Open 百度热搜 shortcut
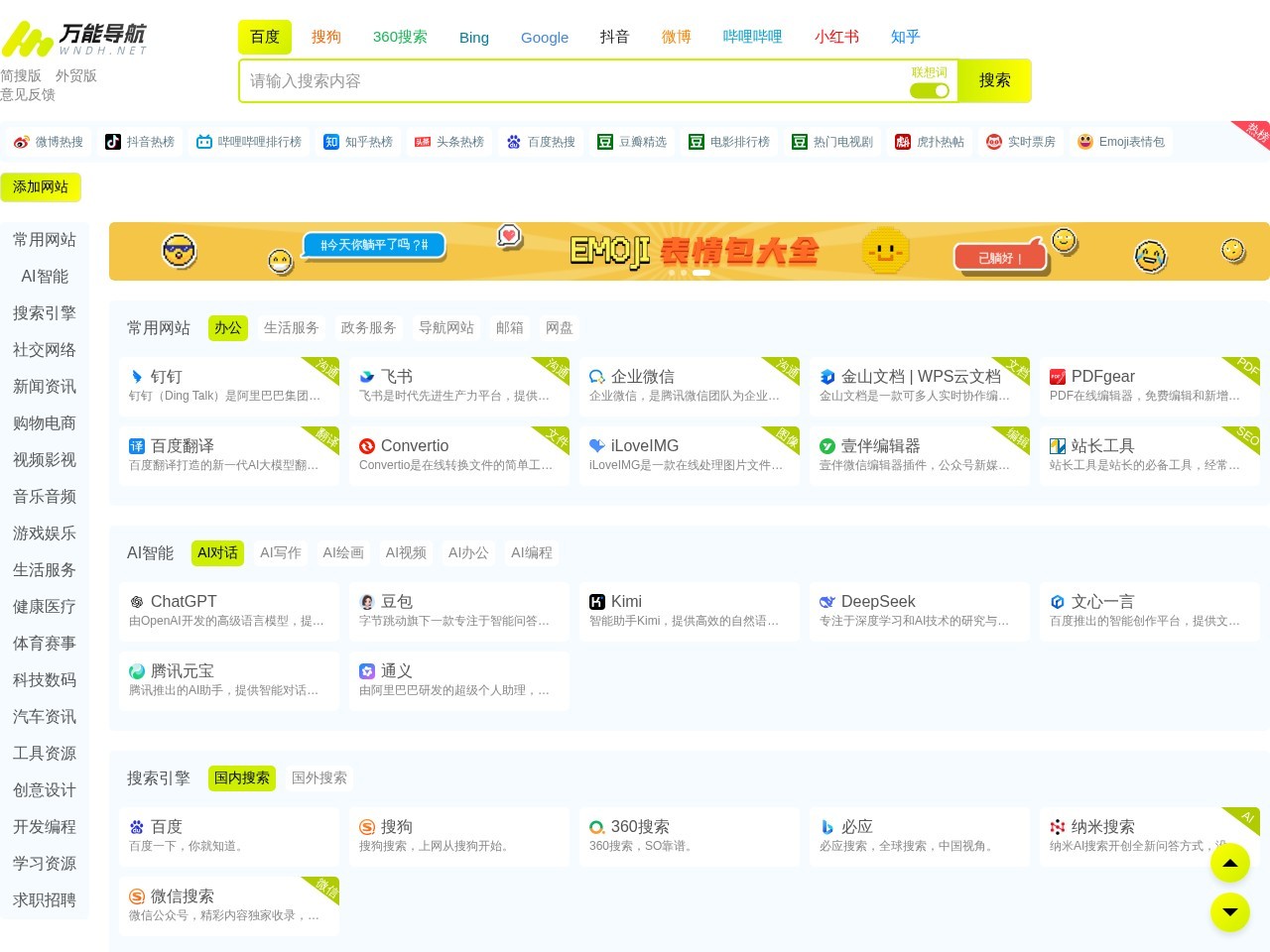The image size is (1270, 952). (x=541, y=142)
